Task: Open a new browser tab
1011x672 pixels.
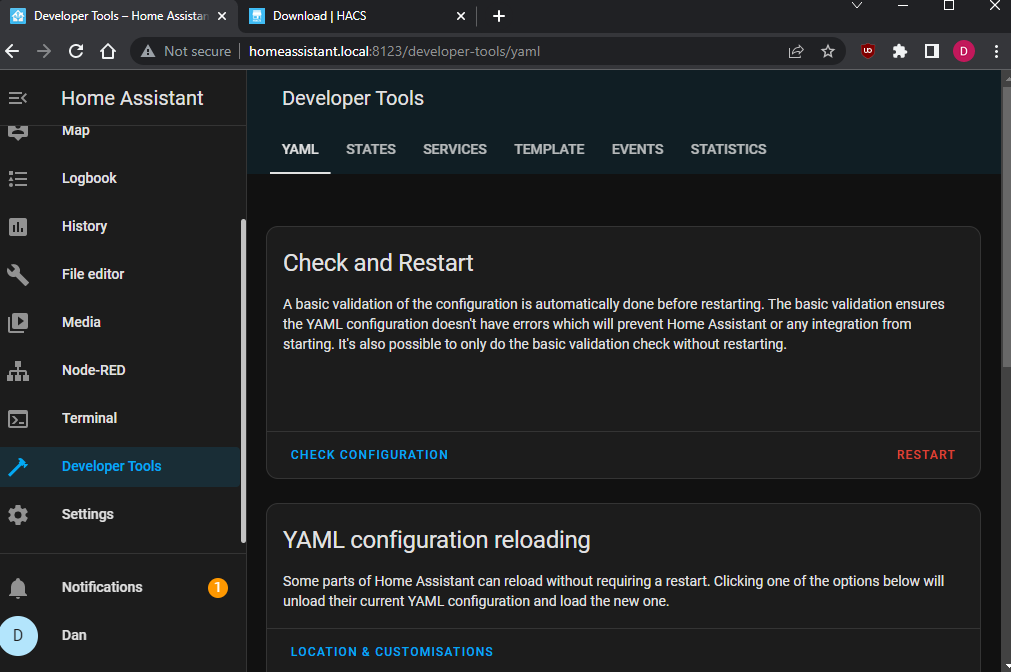Action: 498,16
